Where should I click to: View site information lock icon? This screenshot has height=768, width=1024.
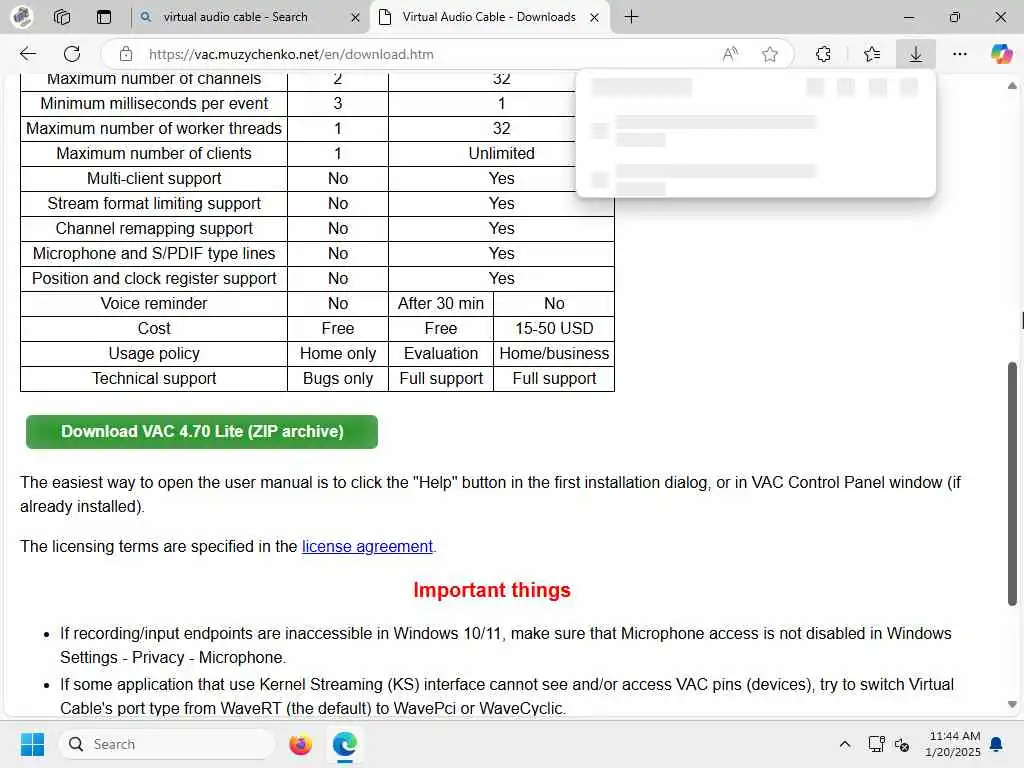coord(126,54)
